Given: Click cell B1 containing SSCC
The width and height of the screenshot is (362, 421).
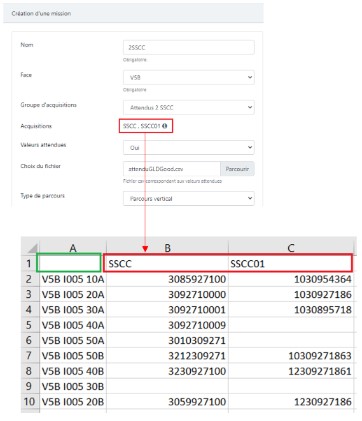Looking at the screenshot, I should click(167, 264).
